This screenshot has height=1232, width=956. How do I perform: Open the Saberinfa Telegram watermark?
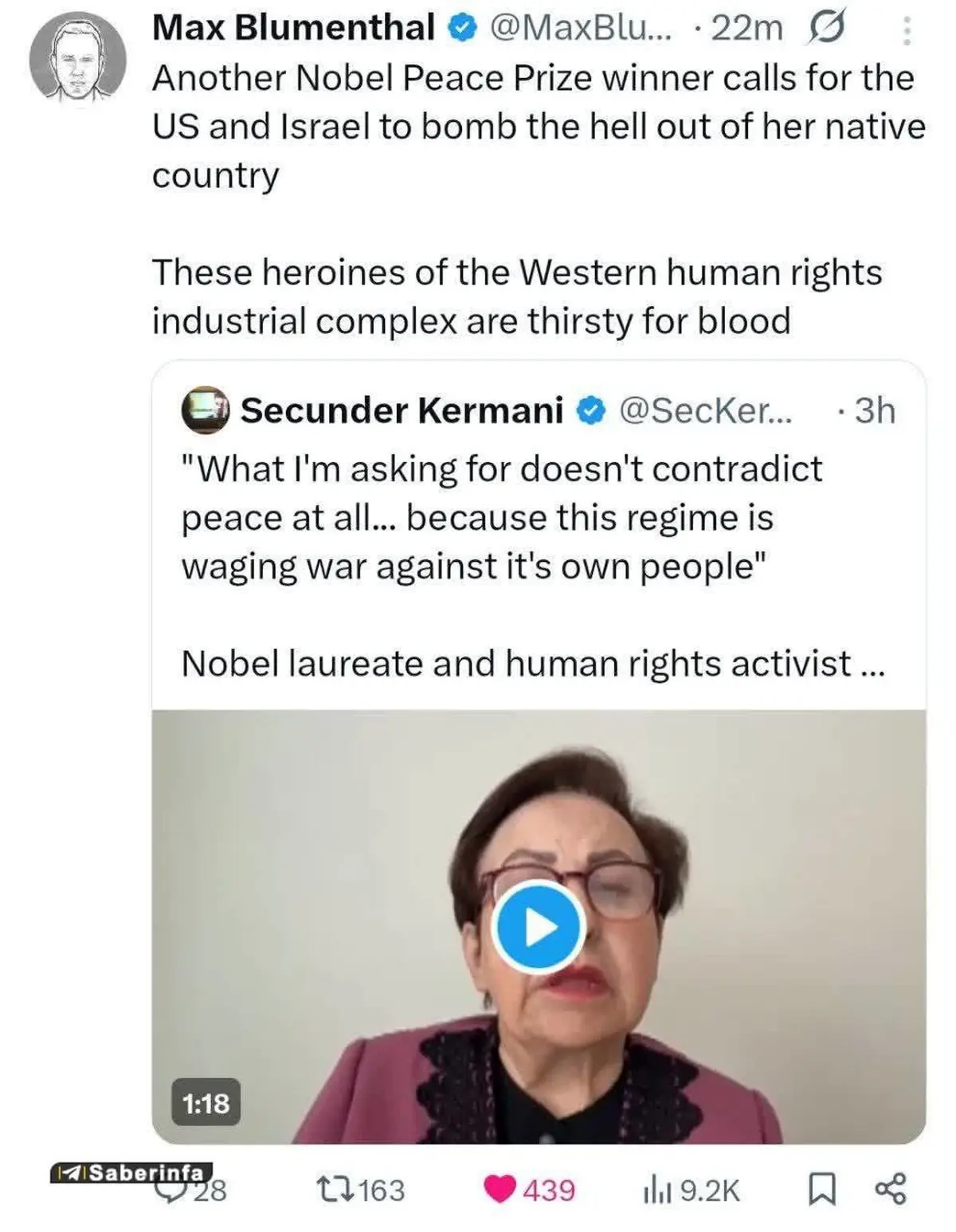[132, 1172]
